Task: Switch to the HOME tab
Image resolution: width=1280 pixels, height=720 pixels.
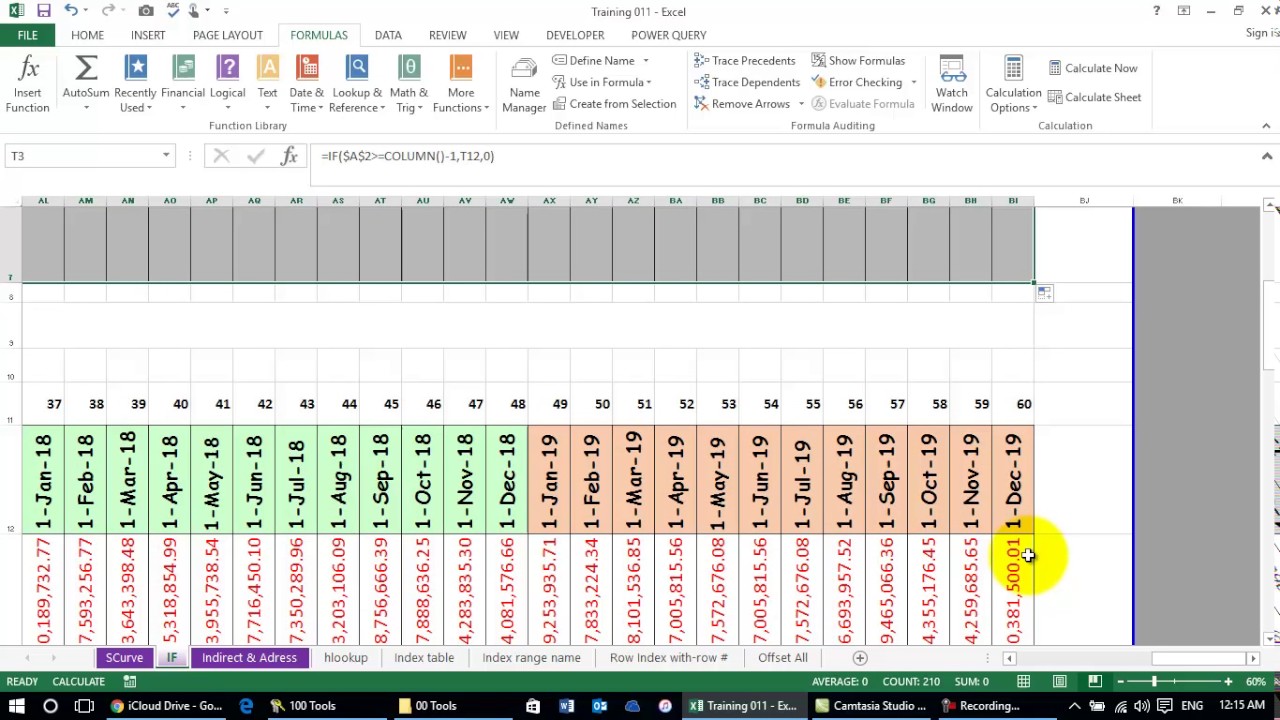Action: [x=87, y=35]
